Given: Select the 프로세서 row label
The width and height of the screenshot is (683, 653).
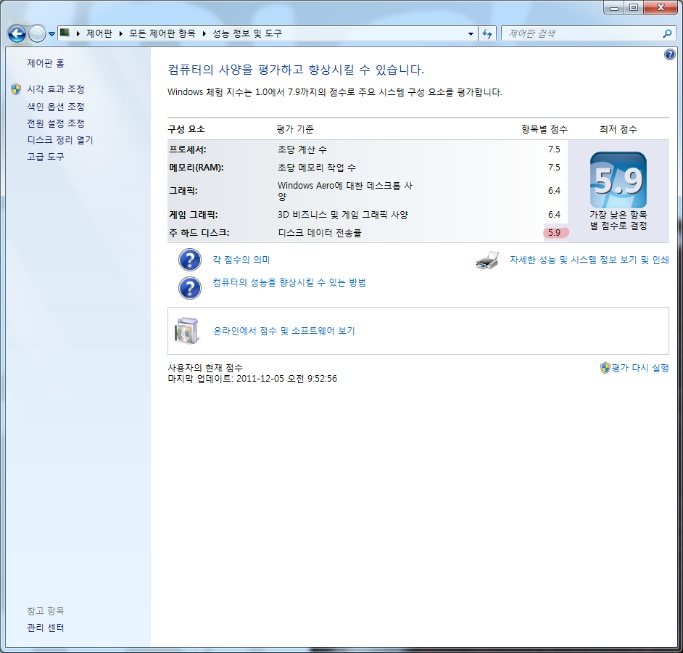Looking at the screenshot, I should [188, 149].
